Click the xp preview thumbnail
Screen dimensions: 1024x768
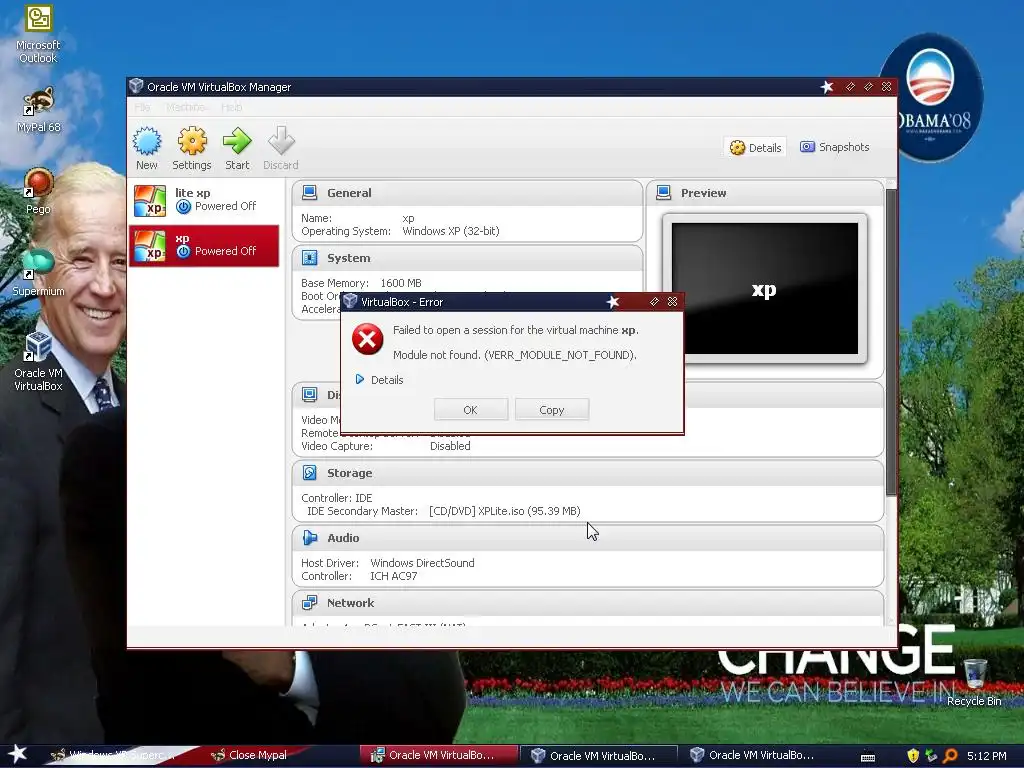(x=765, y=289)
